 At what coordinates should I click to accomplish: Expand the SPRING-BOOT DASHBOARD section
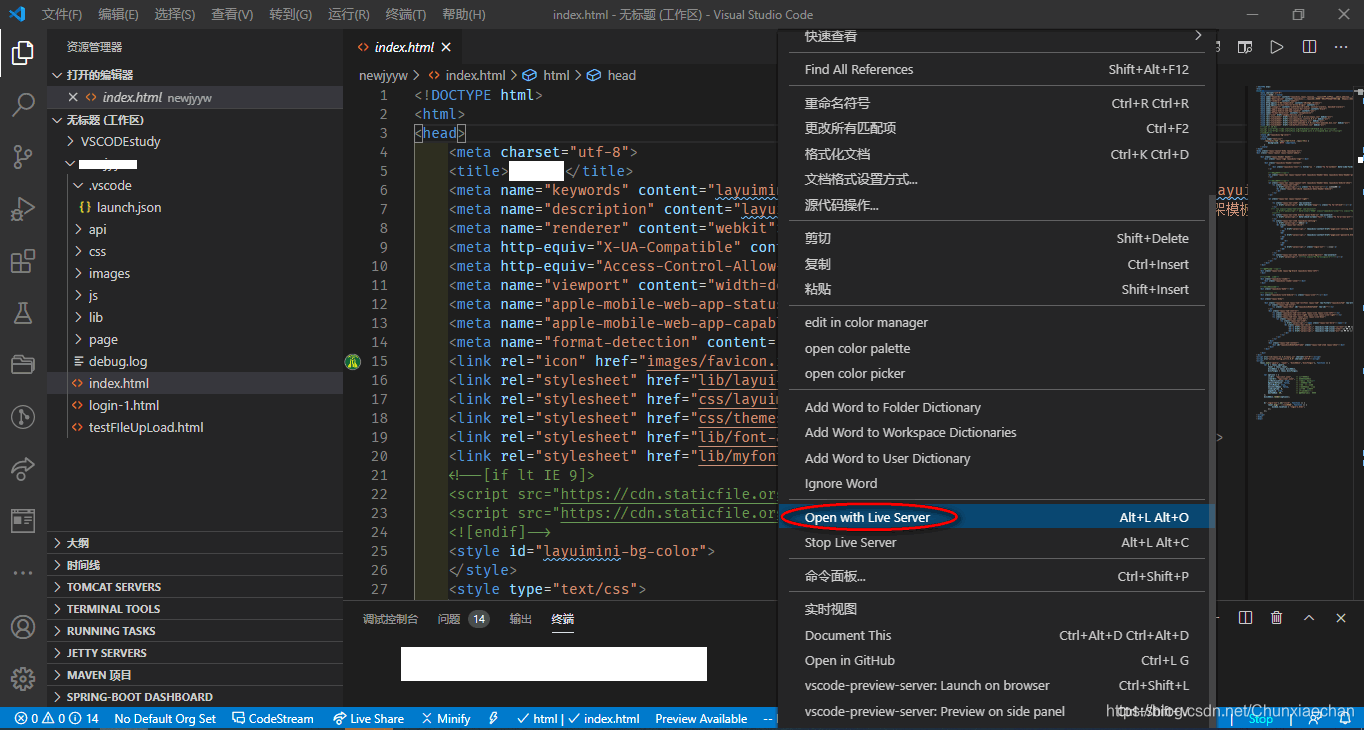tap(195, 697)
